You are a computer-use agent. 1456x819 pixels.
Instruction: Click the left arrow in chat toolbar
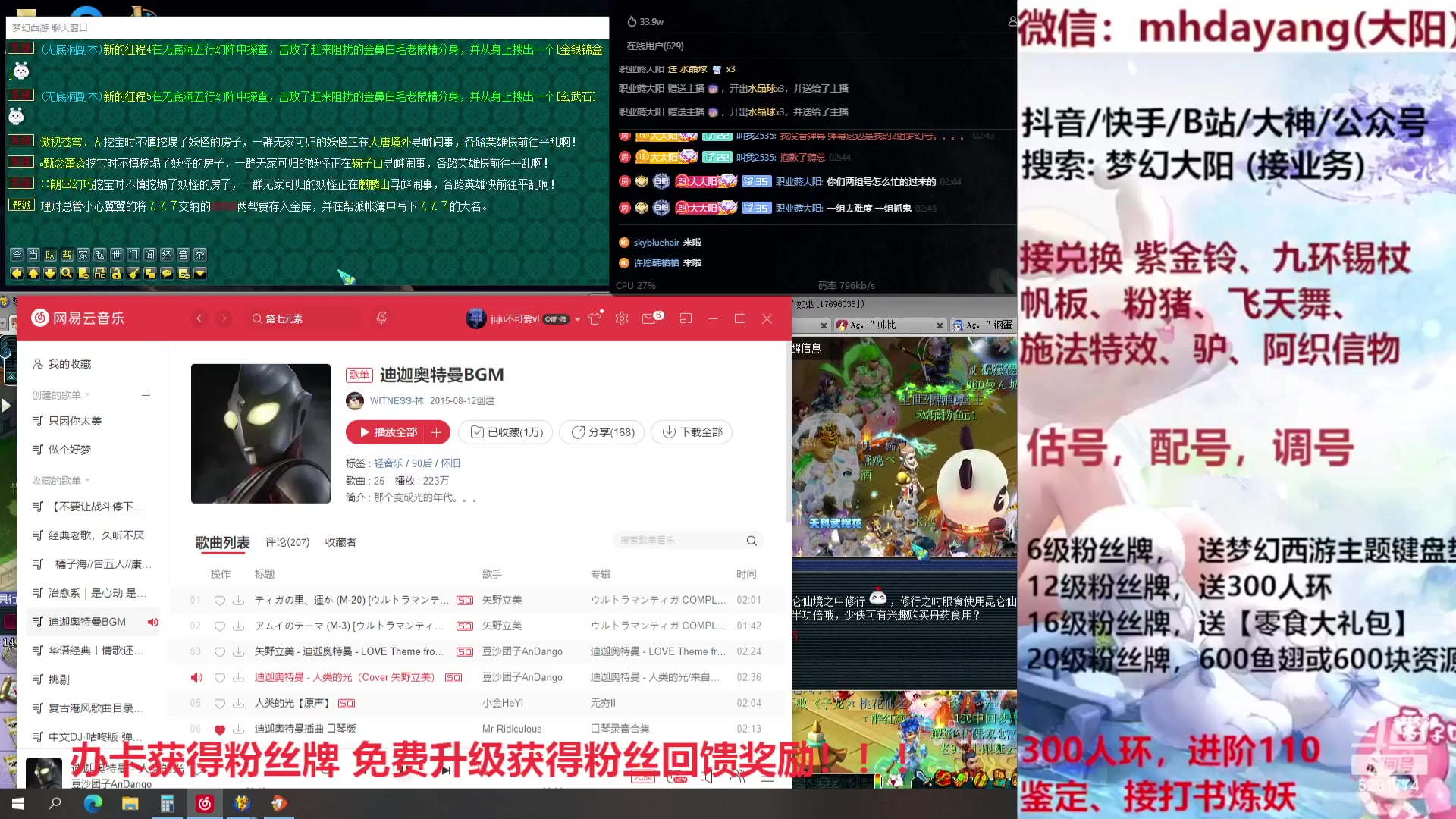(17, 273)
